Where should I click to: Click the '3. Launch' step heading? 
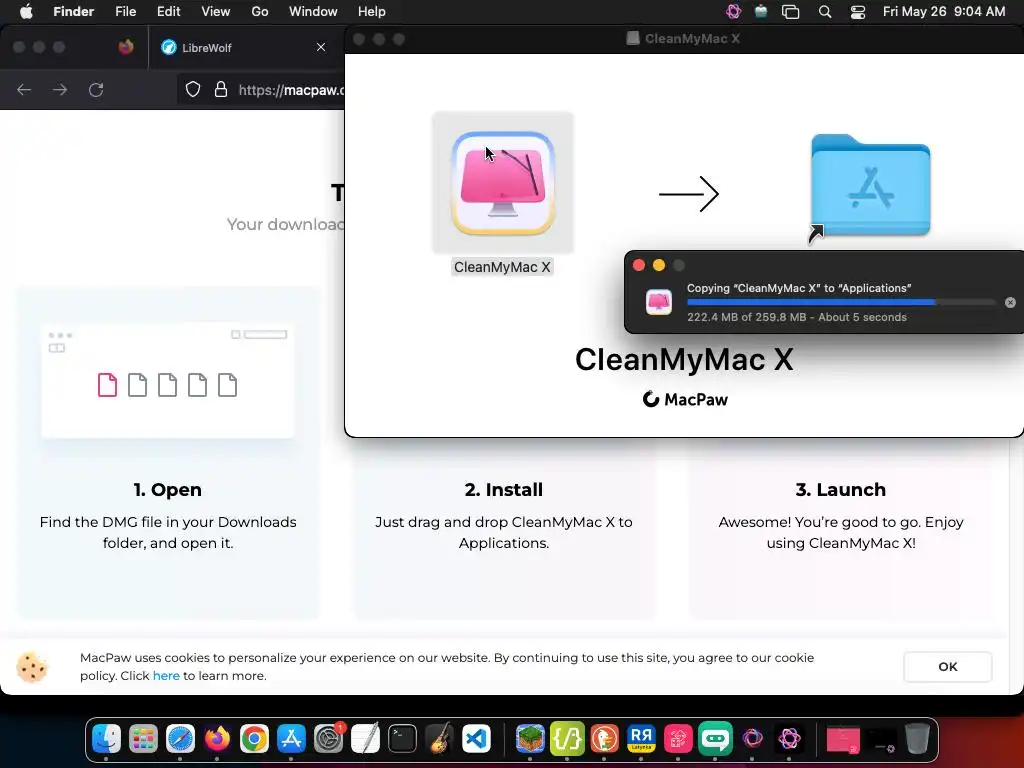click(840, 490)
